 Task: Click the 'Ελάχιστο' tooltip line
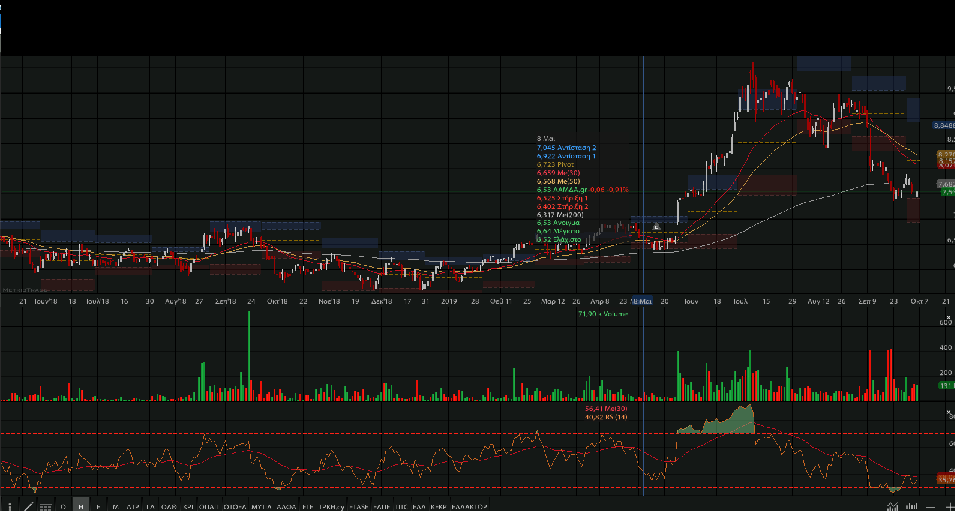point(559,240)
